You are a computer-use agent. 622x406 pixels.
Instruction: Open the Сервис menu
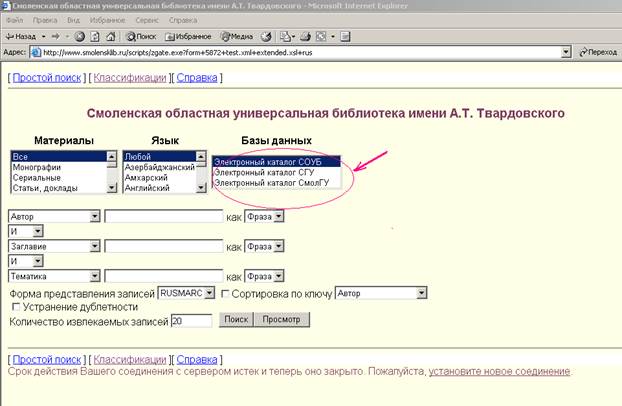point(147,20)
